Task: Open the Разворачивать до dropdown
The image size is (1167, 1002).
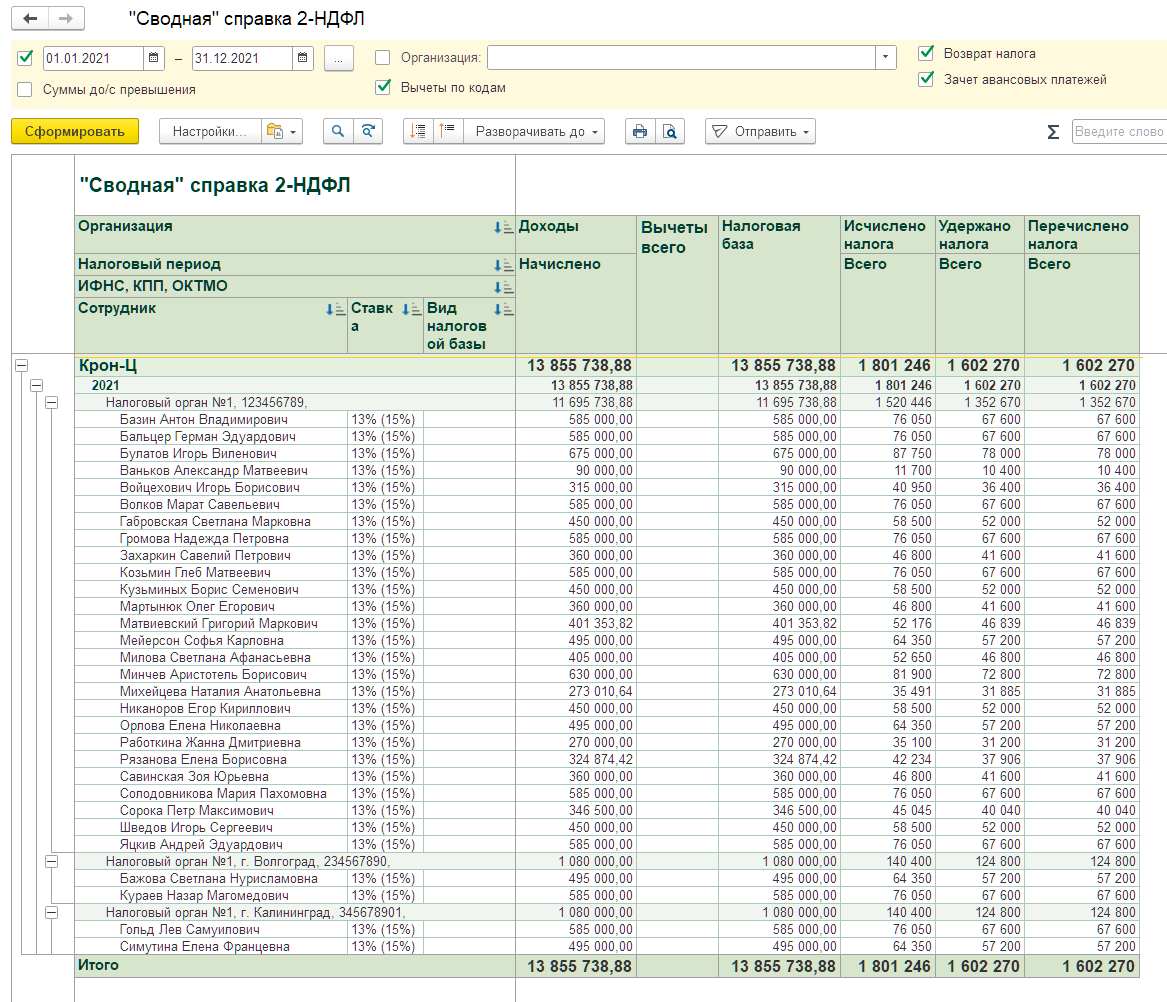Action: [534, 131]
